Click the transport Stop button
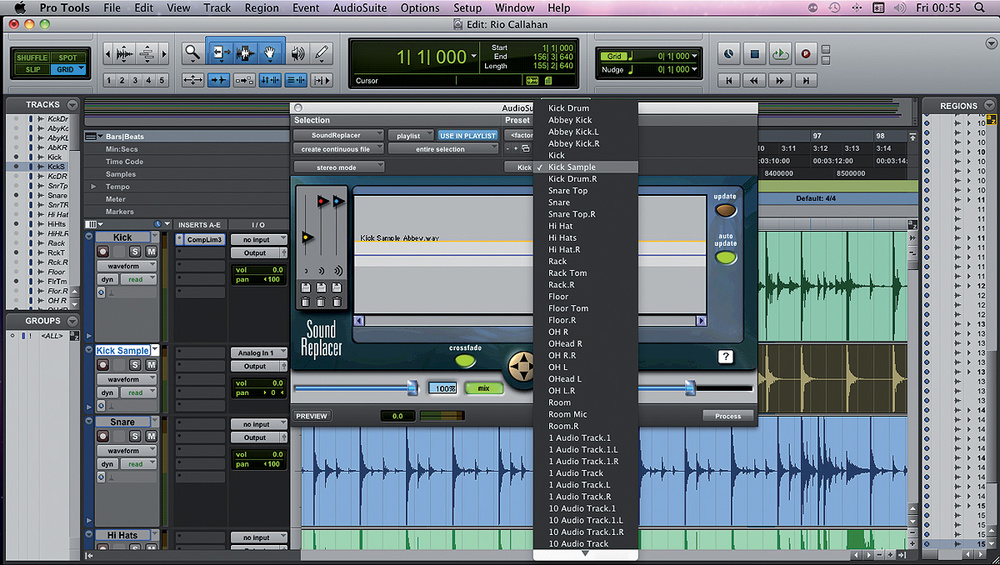Image resolution: width=1000 pixels, height=565 pixels. [754, 54]
